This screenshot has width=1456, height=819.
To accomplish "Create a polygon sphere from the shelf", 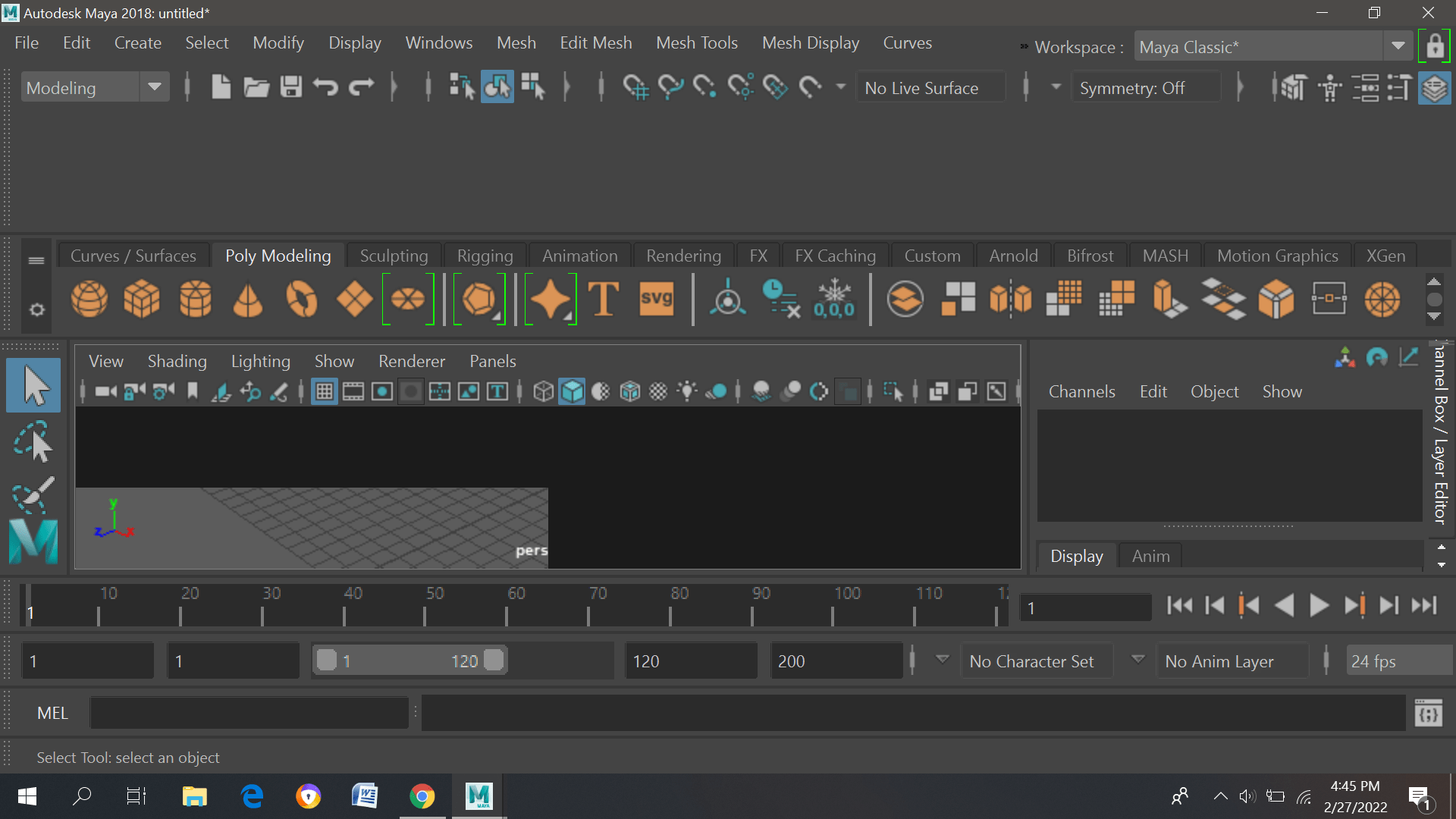I will (x=89, y=300).
